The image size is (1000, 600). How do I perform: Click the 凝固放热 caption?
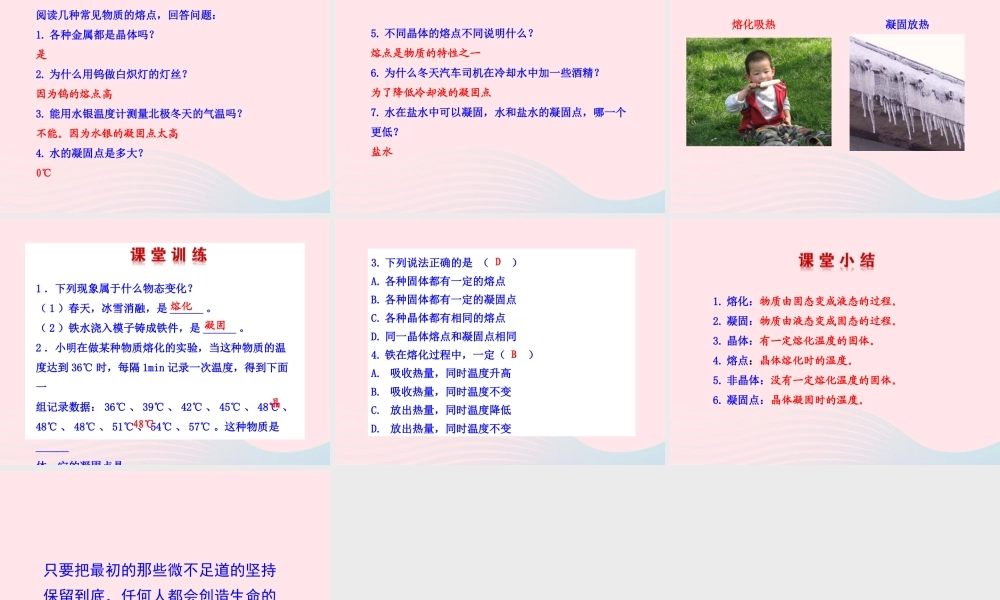tap(907, 25)
